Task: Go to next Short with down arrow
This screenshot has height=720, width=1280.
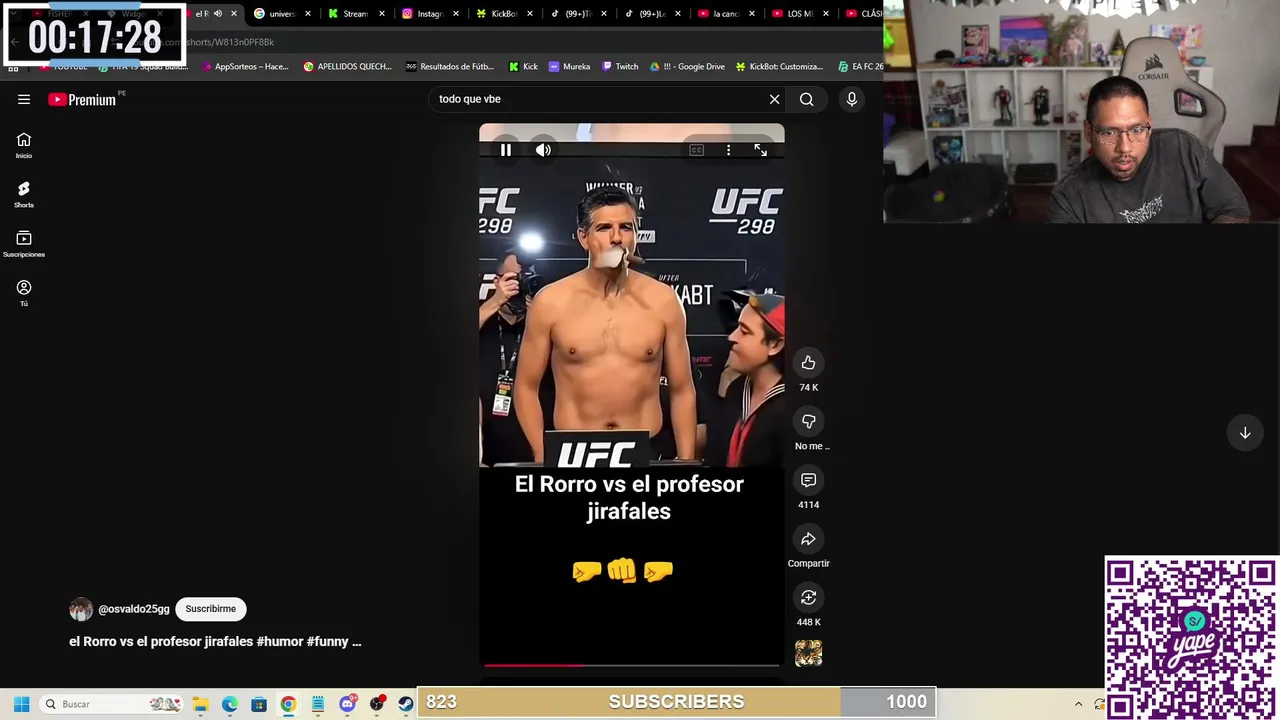Action: click(x=1245, y=433)
